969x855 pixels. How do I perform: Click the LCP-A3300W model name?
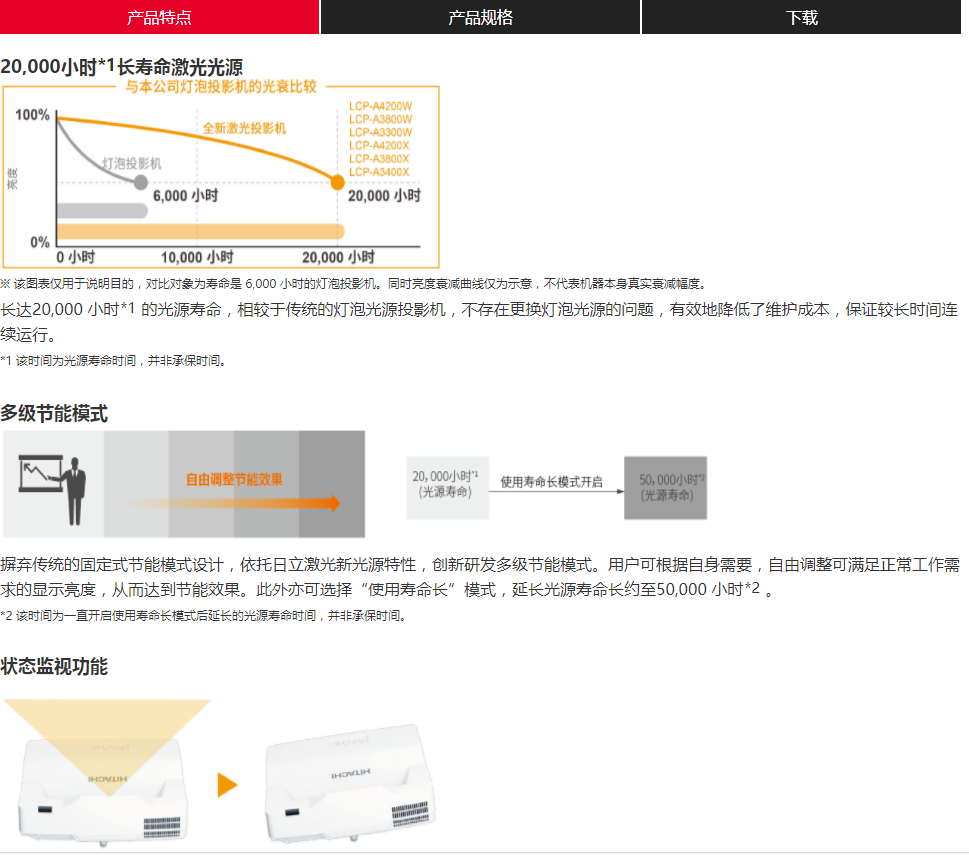tap(380, 132)
